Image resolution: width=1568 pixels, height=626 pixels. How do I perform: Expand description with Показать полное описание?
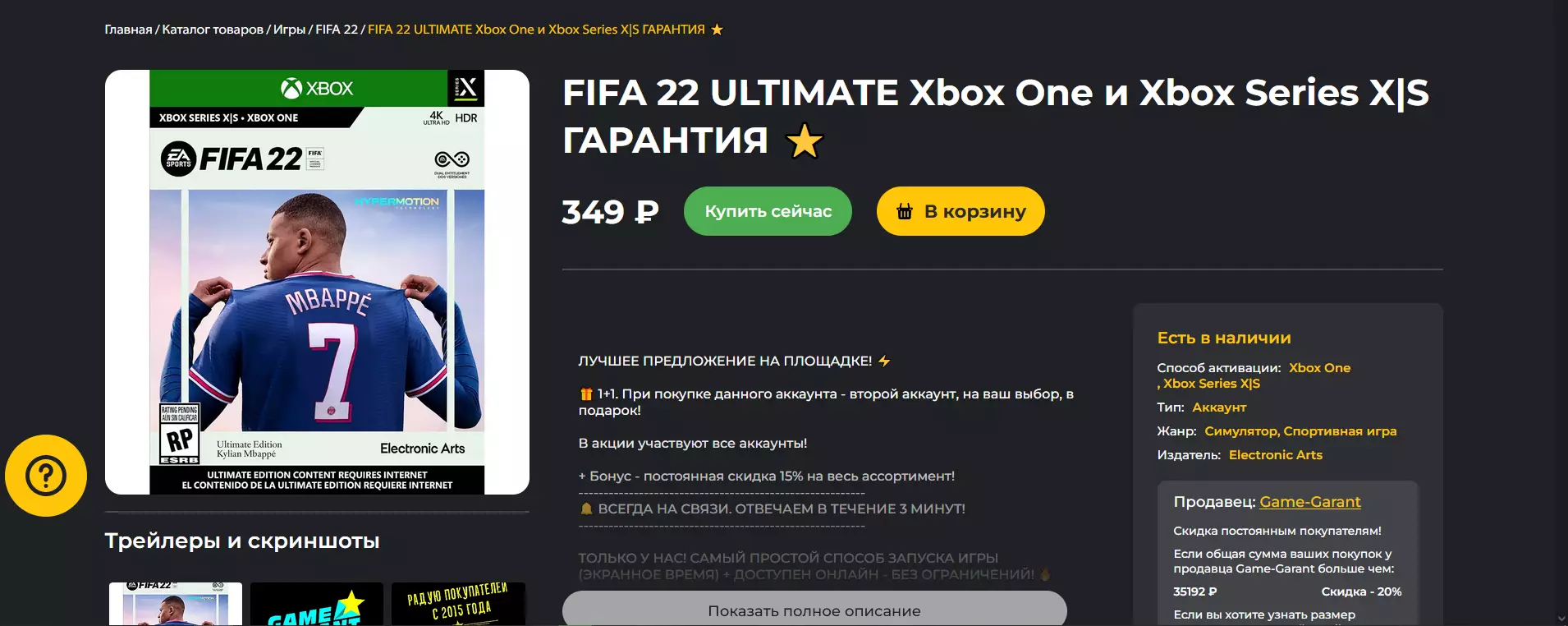click(814, 610)
